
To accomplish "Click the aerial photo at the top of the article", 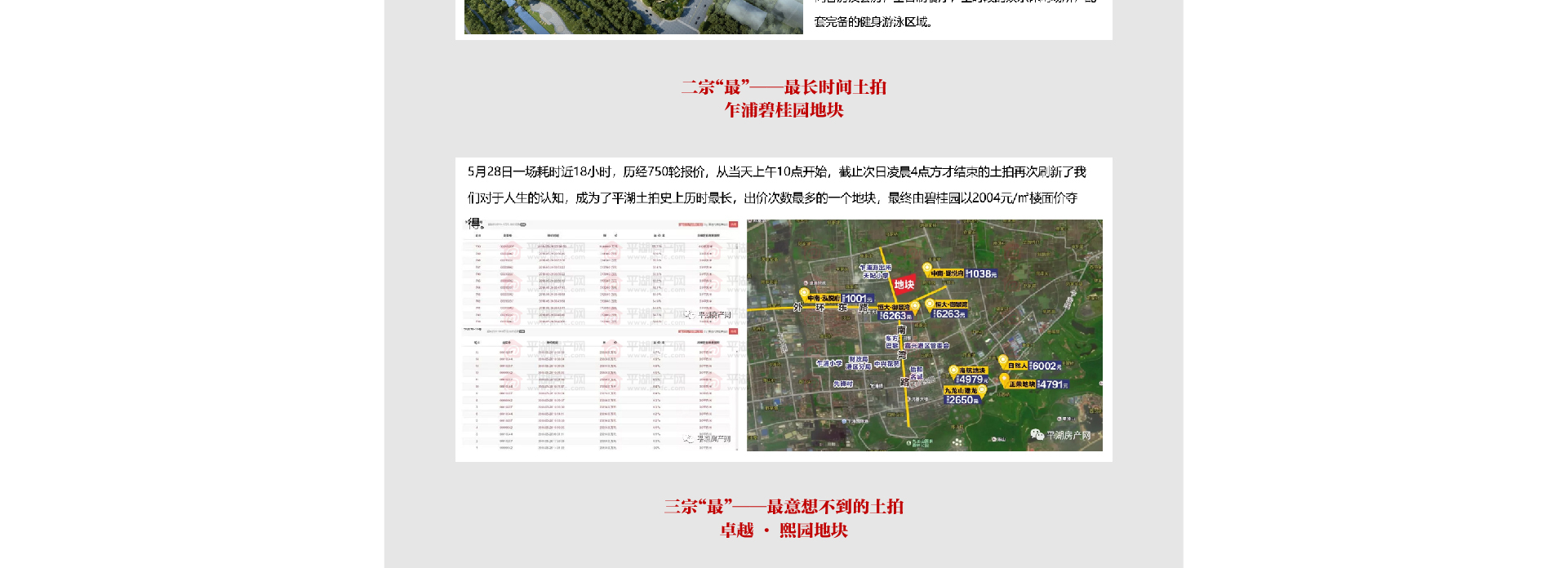I will tap(633, 16).
